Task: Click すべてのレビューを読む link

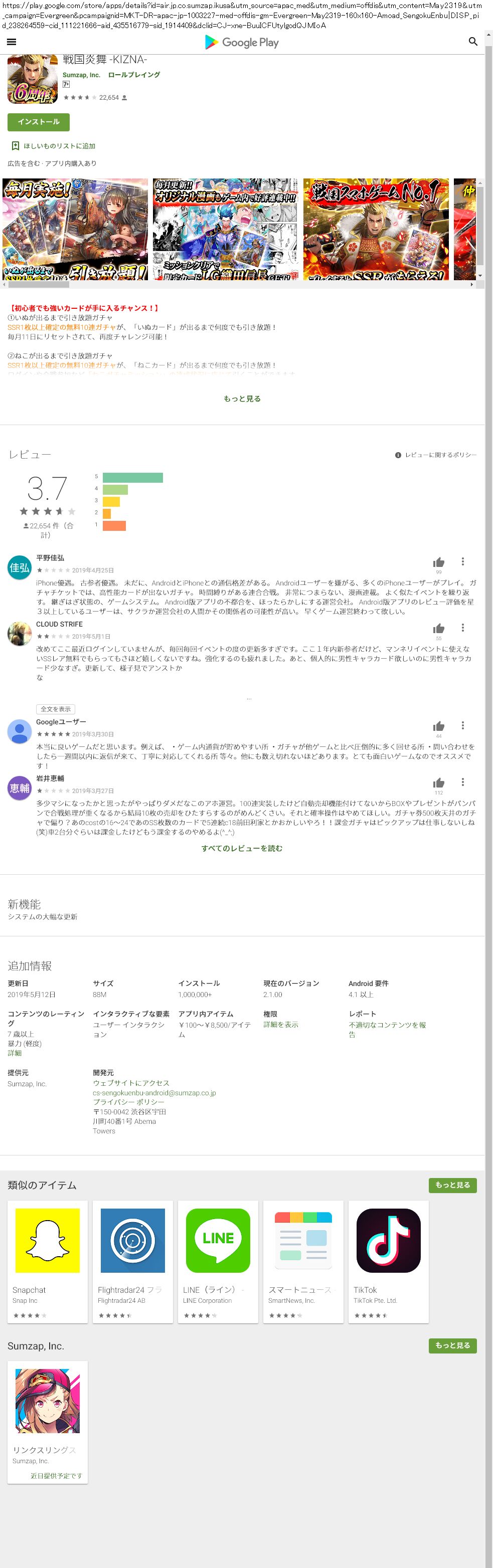Action: tap(242, 848)
